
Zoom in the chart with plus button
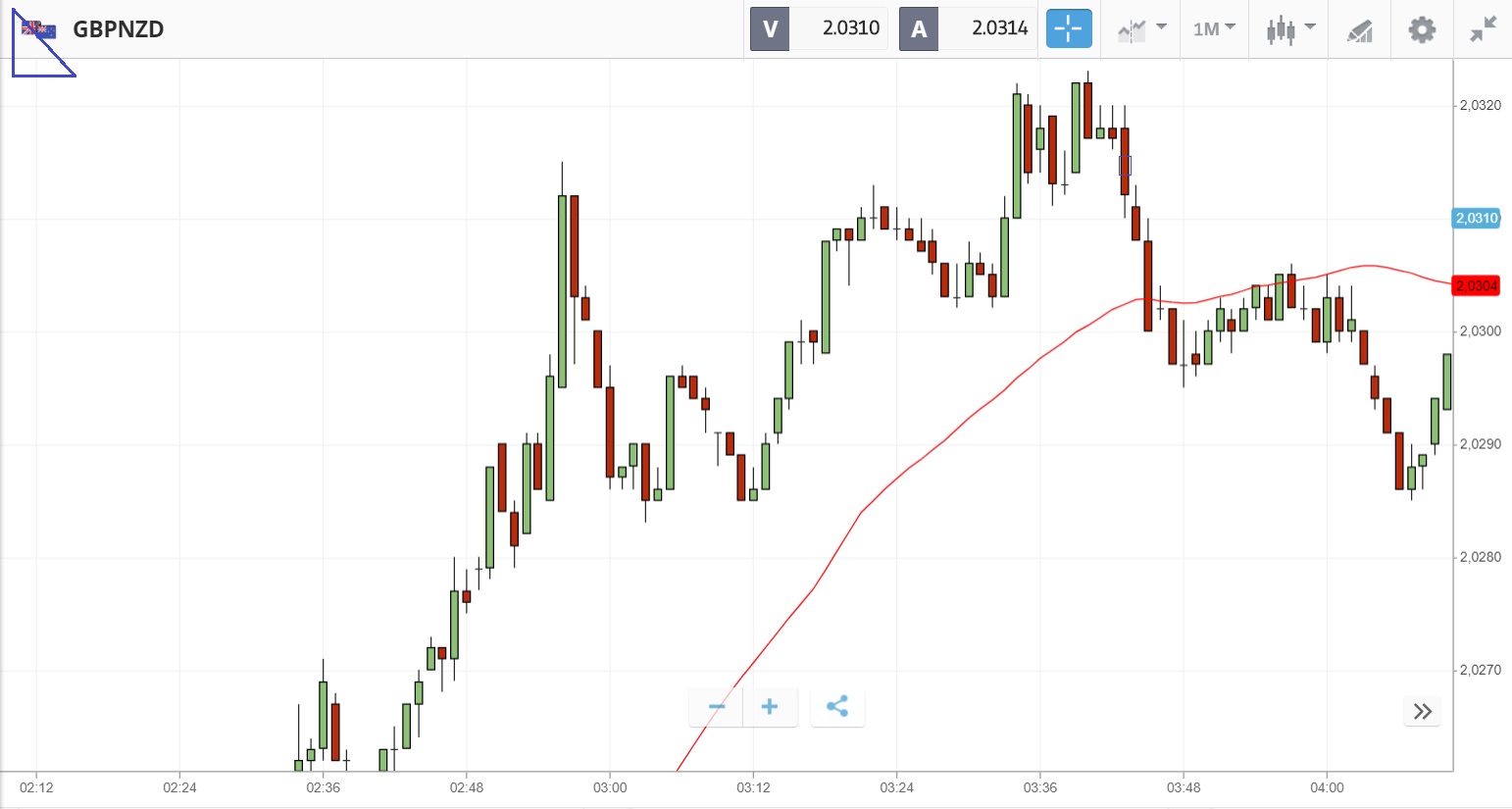(x=770, y=706)
